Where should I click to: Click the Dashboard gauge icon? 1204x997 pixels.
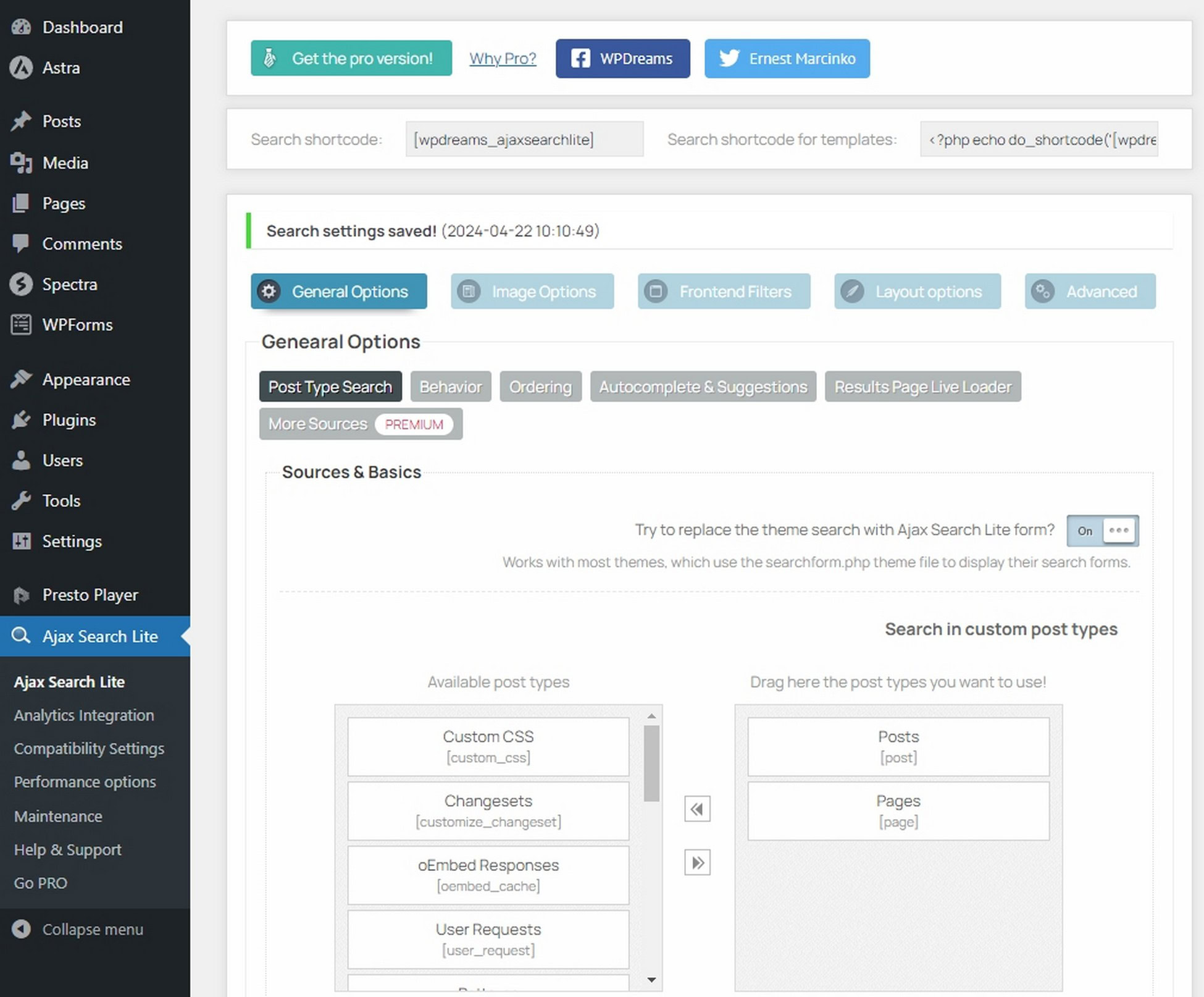click(x=21, y=27)
